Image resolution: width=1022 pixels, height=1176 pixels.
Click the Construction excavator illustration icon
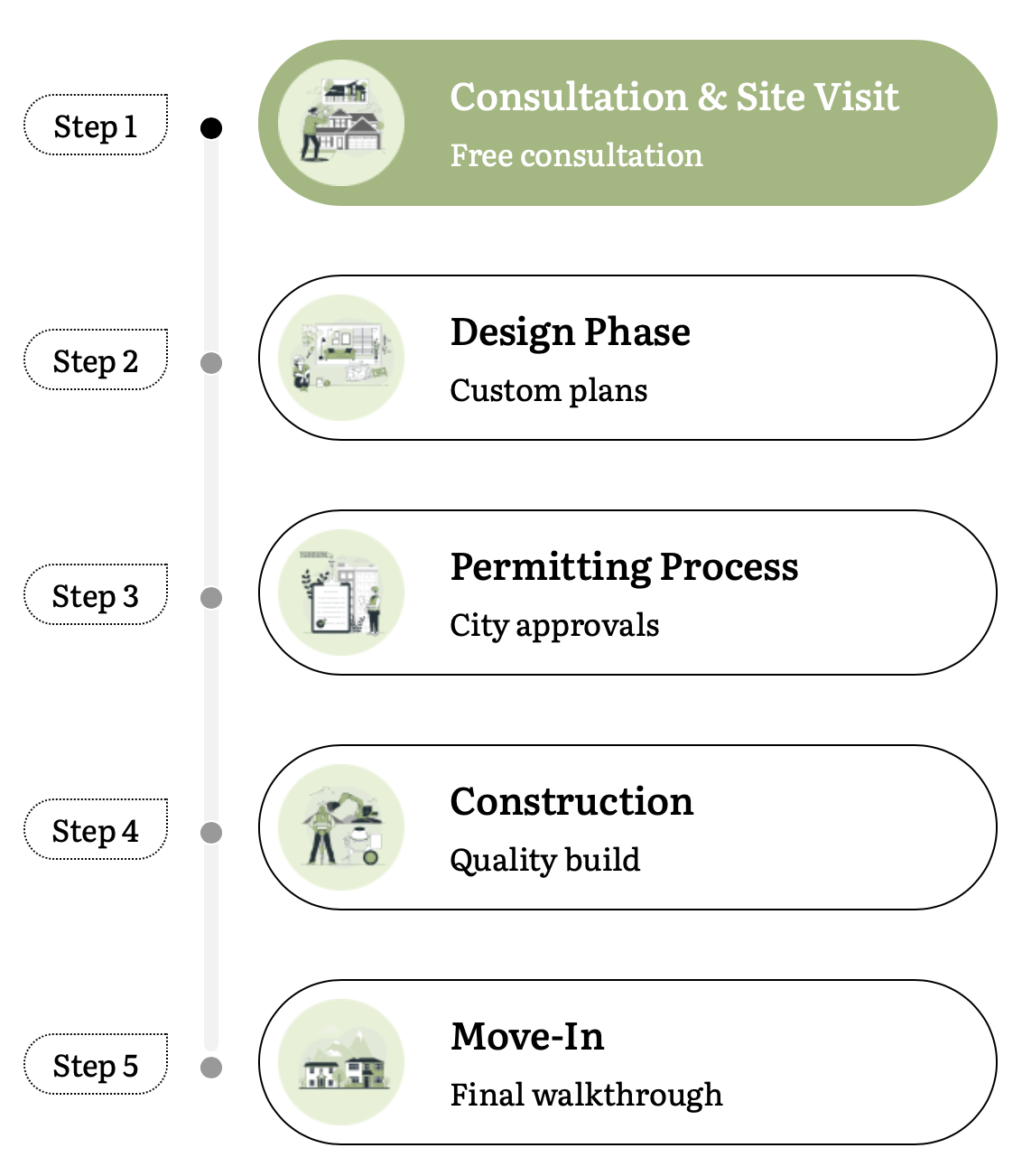(341, 827)
